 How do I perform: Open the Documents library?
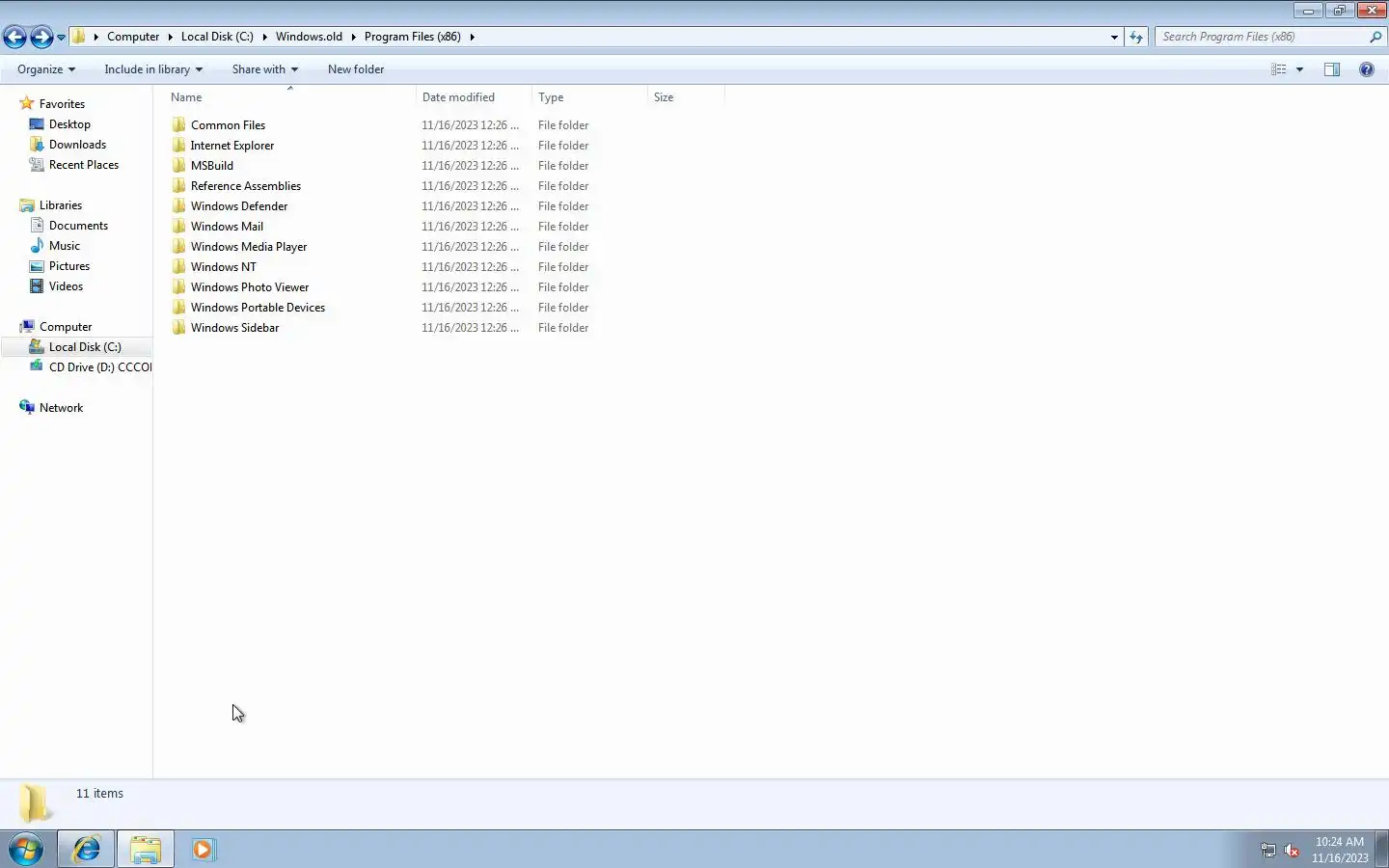(x=78, y=226)
